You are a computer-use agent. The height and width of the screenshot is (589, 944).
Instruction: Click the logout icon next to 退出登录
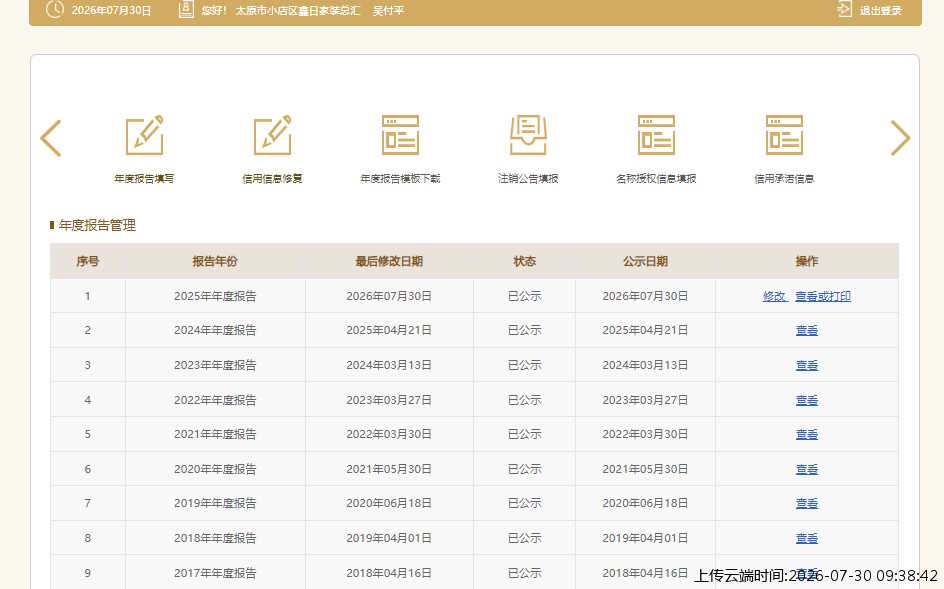pyautogui.click(x=845, y=9)
